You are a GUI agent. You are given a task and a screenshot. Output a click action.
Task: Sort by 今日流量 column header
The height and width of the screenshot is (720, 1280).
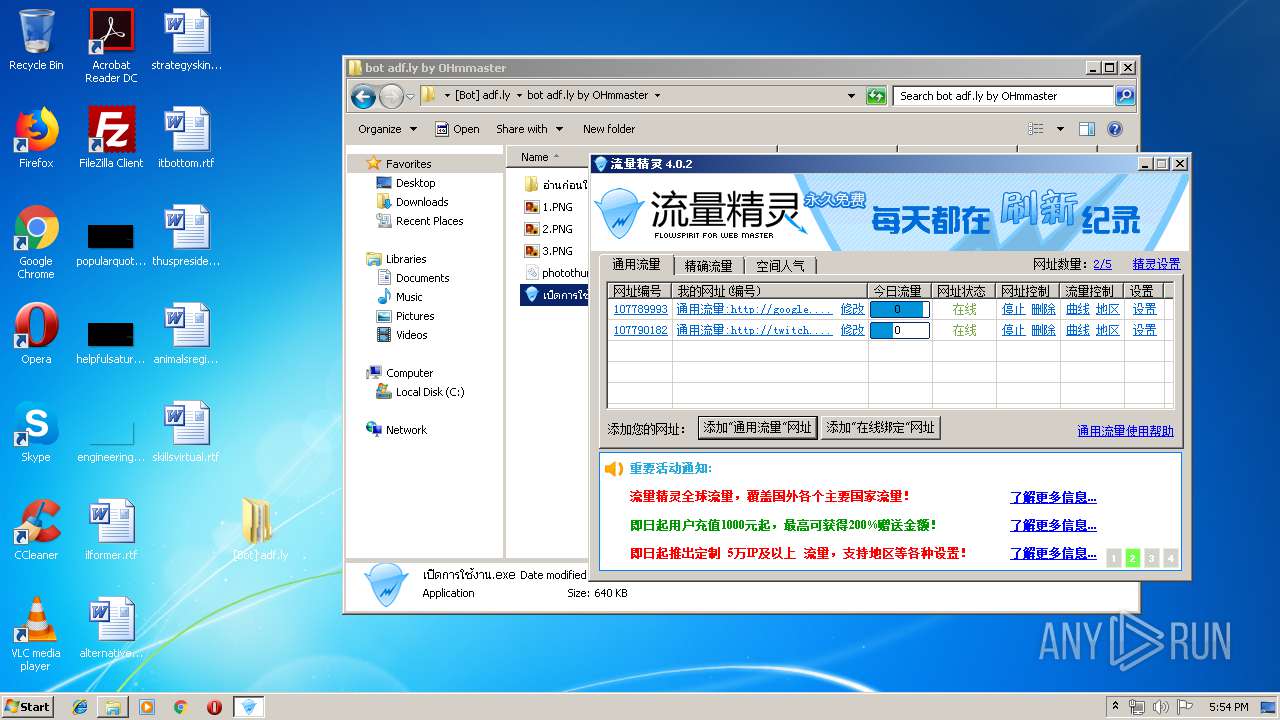coord(899,291)
